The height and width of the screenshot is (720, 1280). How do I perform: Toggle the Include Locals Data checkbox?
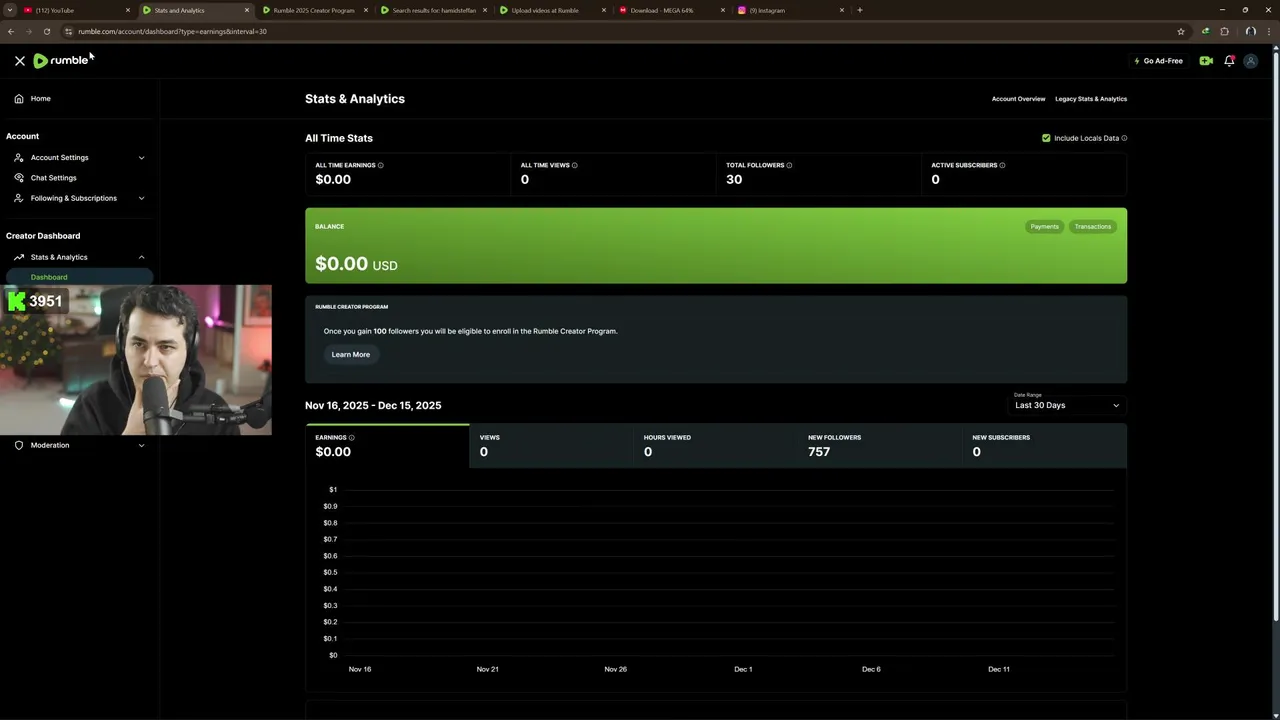1046,138
